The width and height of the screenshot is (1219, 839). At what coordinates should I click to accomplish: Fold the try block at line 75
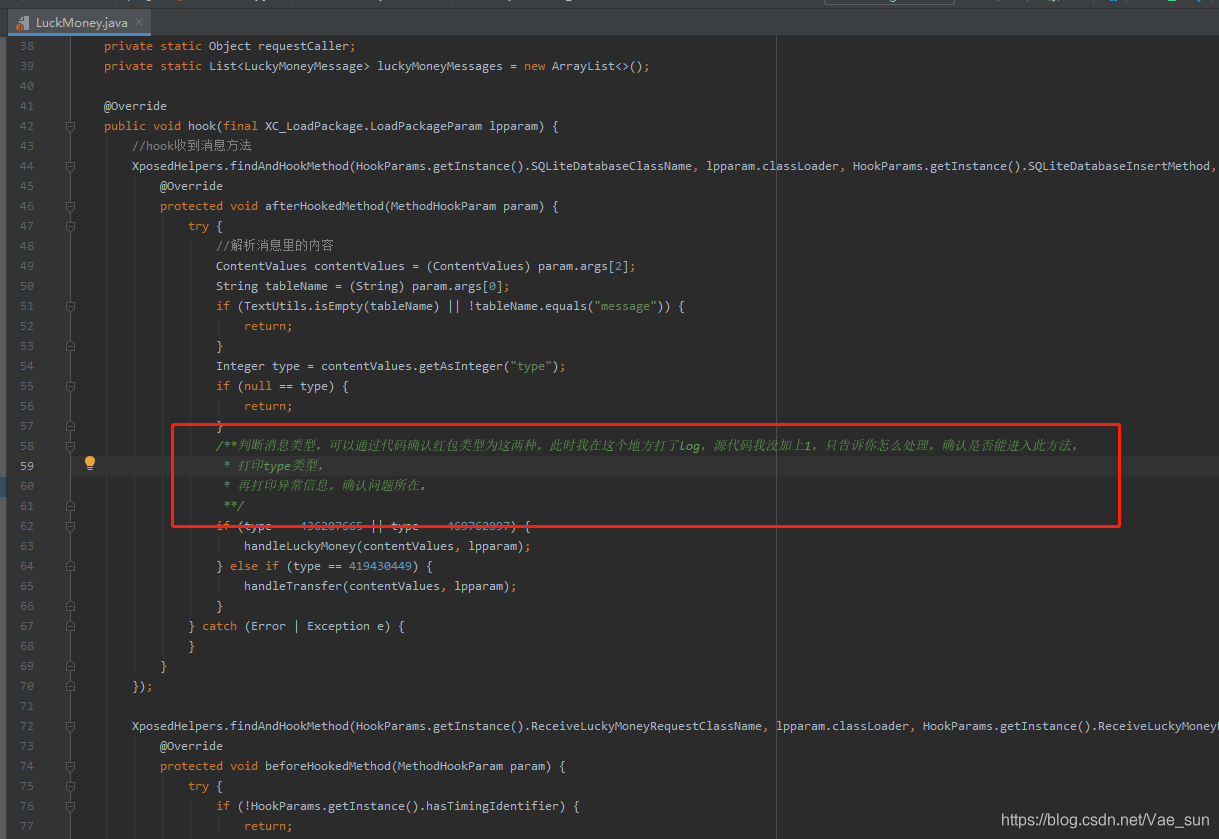pos(70,786)
